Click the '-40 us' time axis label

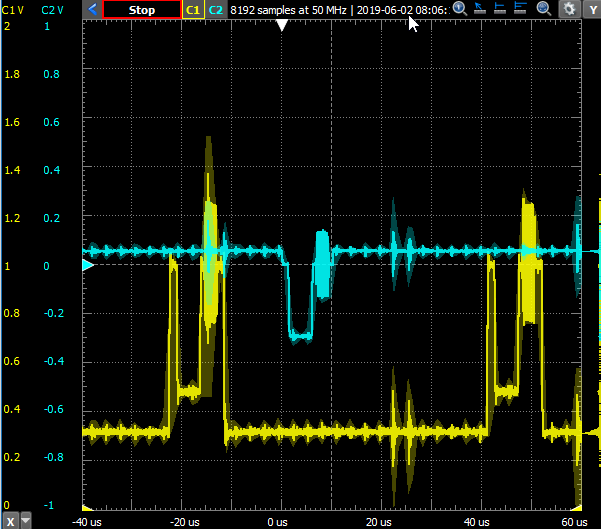pos(87,522)
